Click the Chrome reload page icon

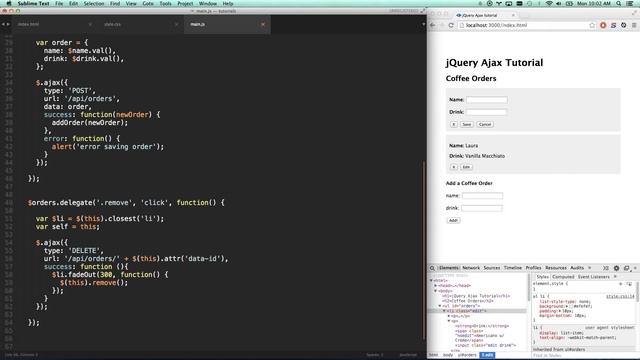(x=451, y=25)
